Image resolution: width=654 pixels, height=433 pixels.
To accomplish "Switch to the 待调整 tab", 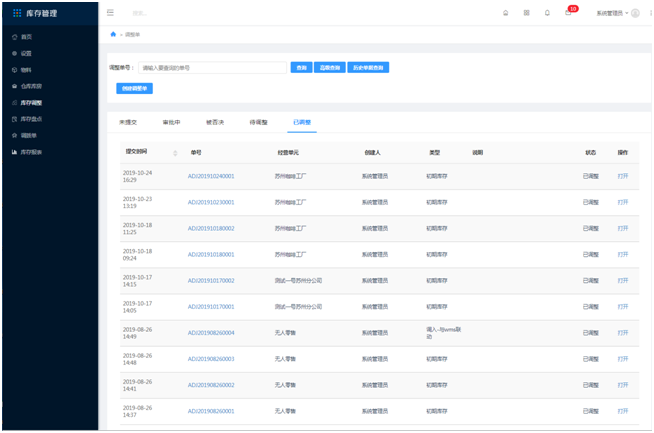I will 258,122.
